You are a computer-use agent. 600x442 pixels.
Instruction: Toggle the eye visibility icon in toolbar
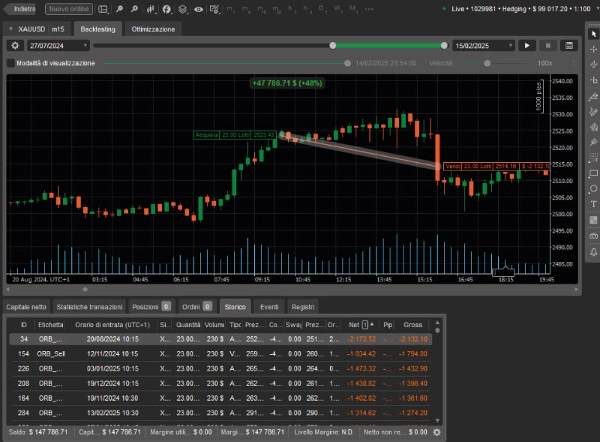pyautogui.click(x=200, y=9)
